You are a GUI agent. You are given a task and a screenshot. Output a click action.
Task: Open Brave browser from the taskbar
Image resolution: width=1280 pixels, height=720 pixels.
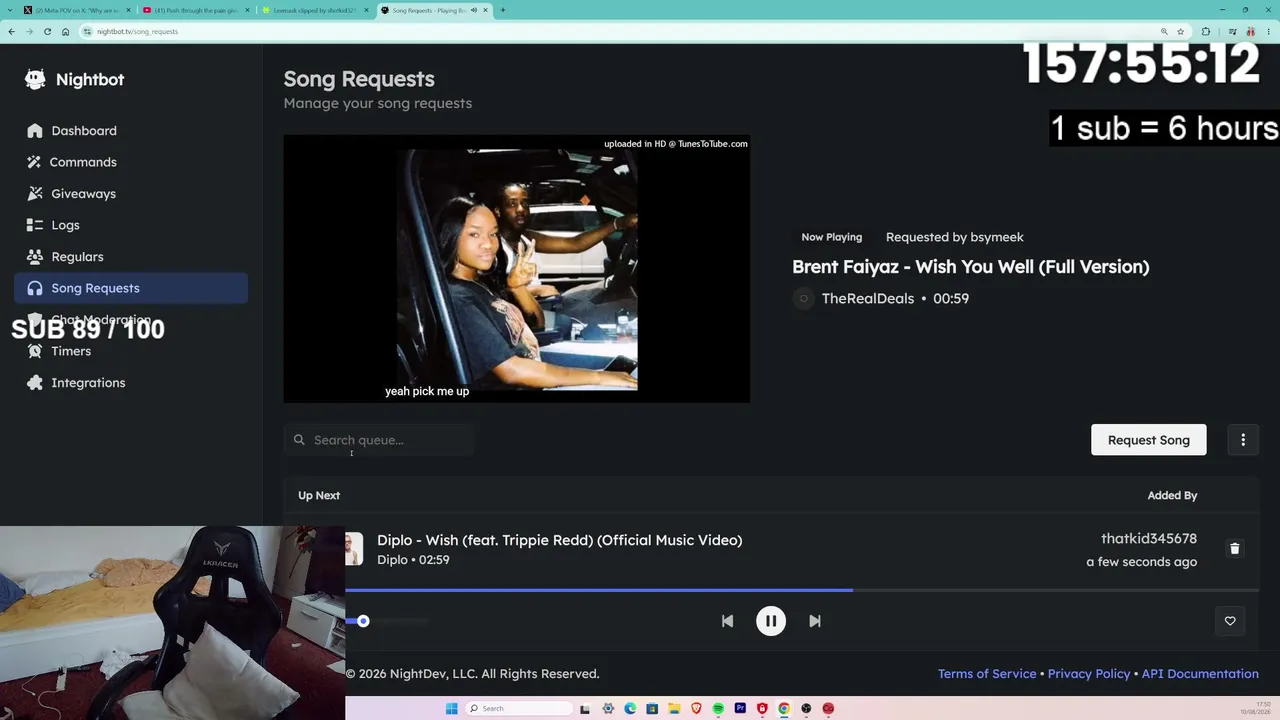coord(696,708)
